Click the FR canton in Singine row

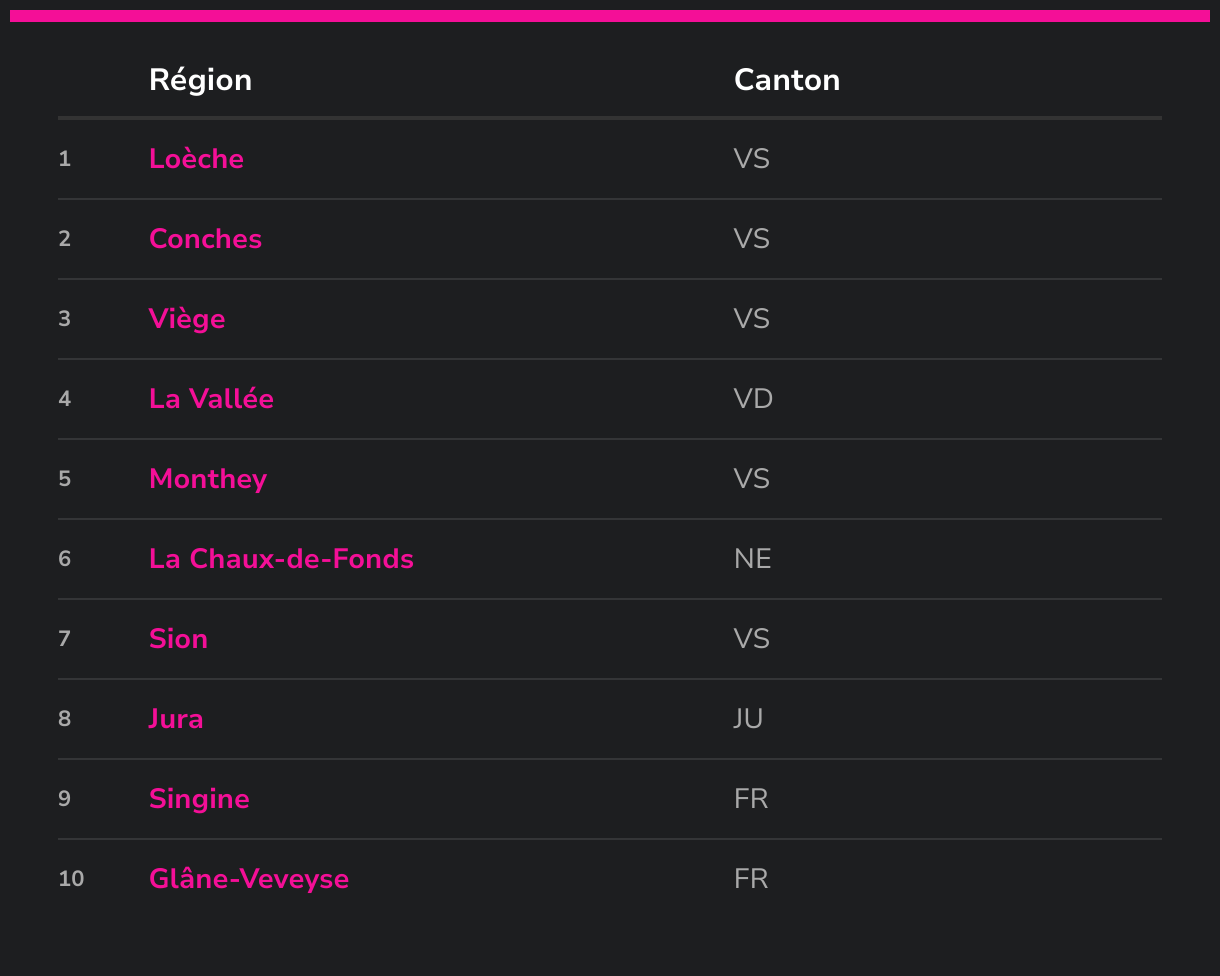pyautogui.click(x=751, y=799)
